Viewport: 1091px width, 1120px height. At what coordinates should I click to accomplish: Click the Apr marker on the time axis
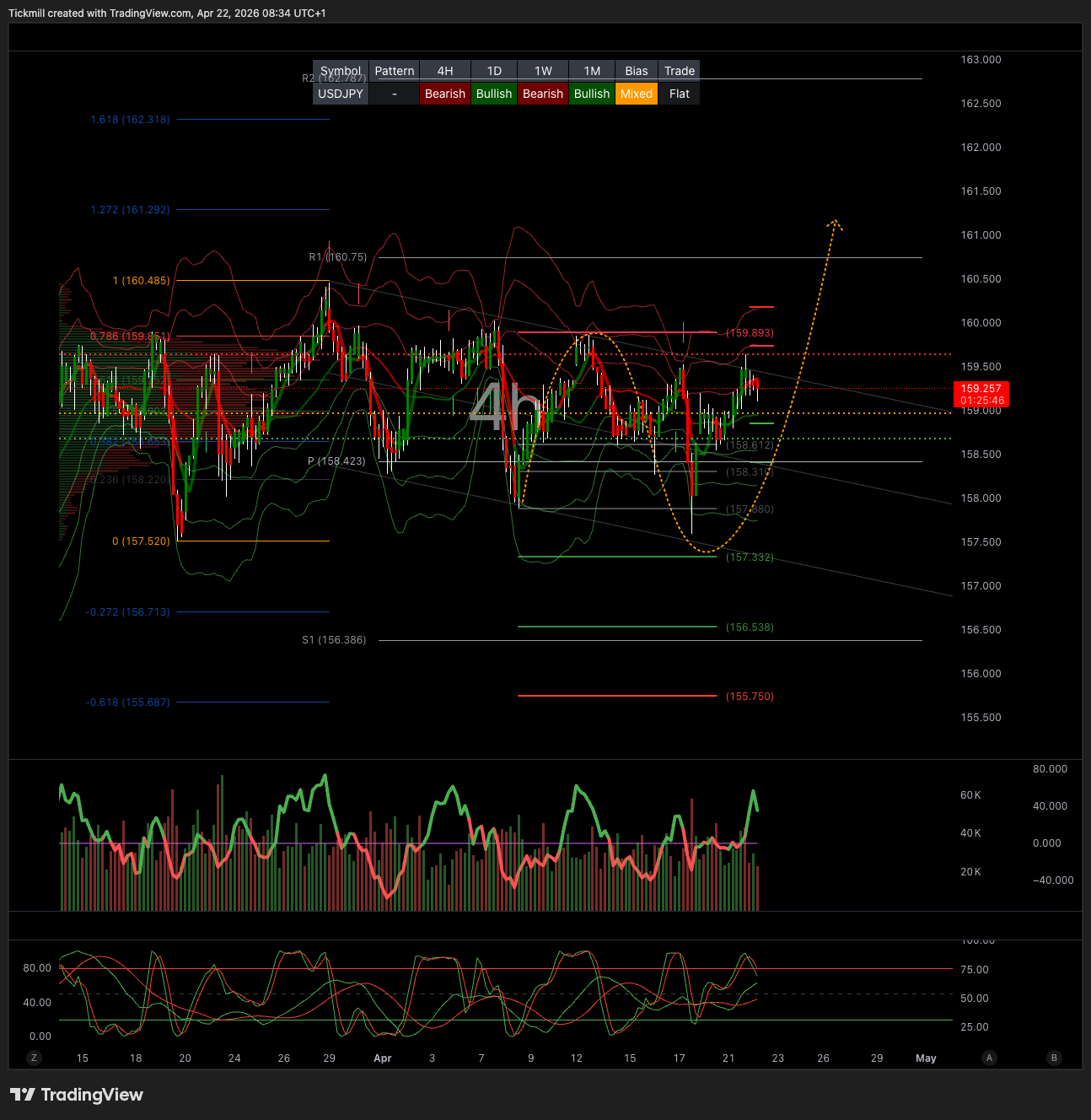point(383,1058)
